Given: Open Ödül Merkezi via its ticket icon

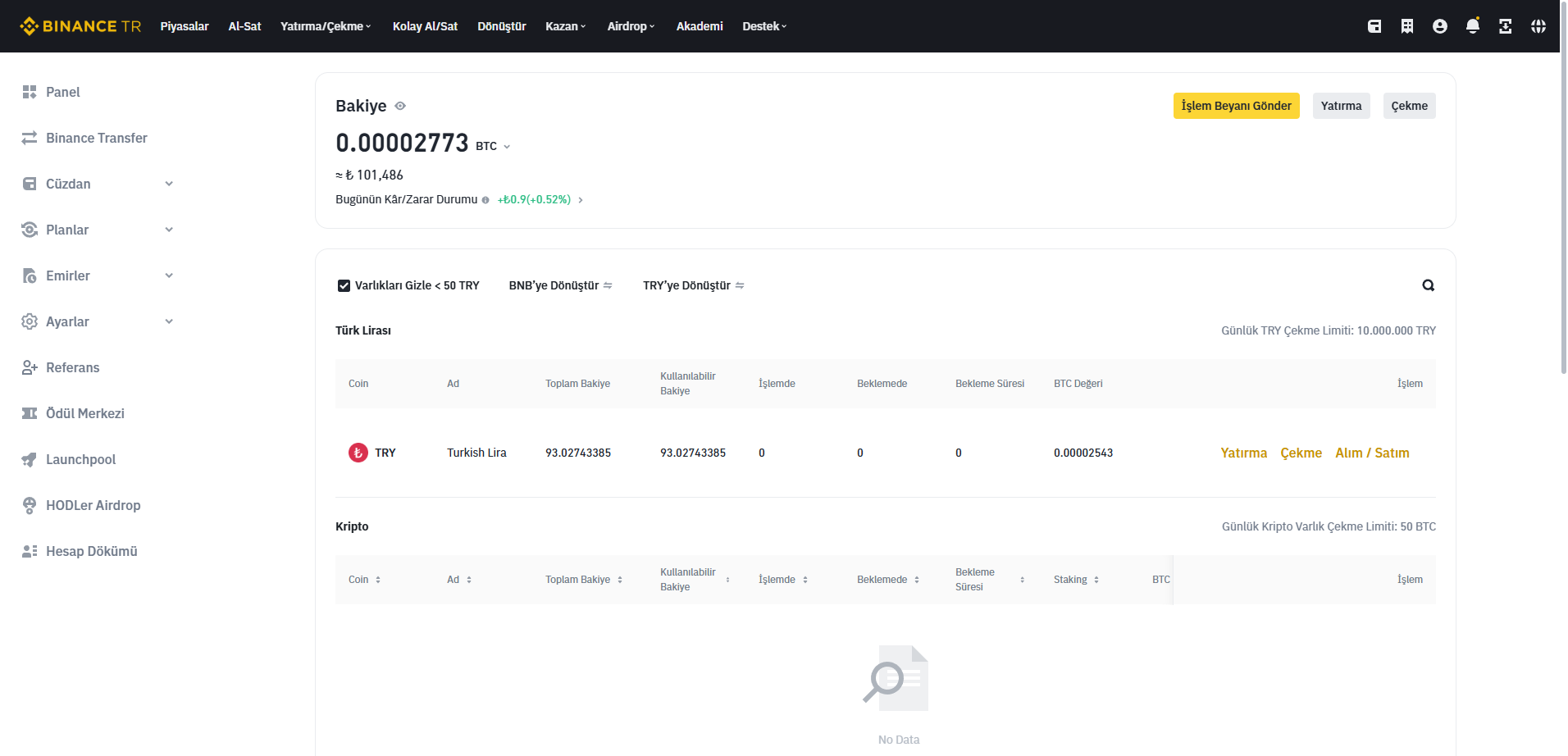Looking at the screenshot, I should (x=30, y=413).
